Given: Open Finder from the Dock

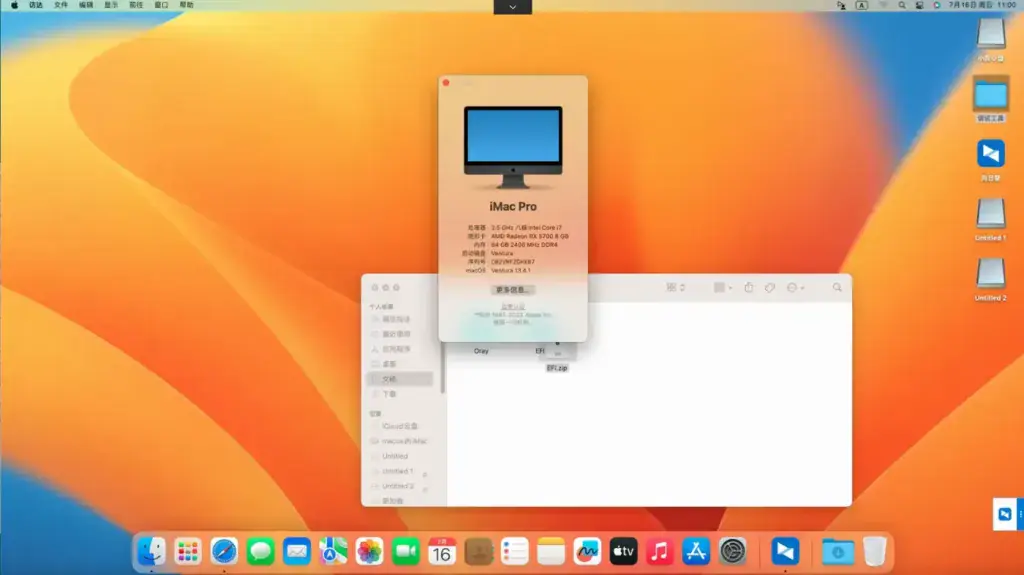Looking at the screenshot, I should click(151, 551).
